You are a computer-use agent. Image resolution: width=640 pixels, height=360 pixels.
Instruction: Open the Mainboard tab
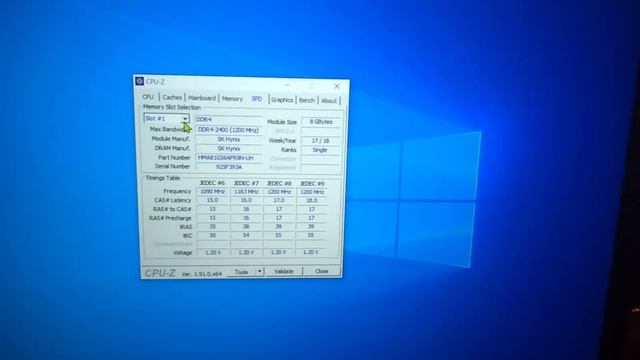(x=202, y=98)
